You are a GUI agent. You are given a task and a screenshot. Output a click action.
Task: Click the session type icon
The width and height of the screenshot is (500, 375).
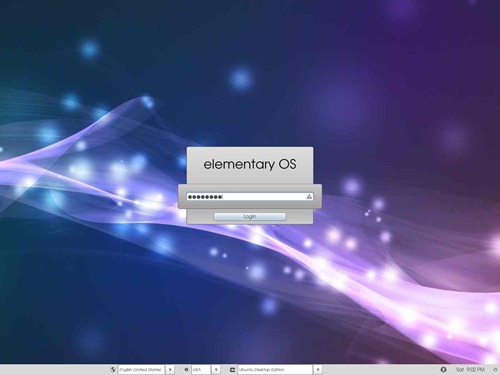pyautogui.click(x=232, y=370)
